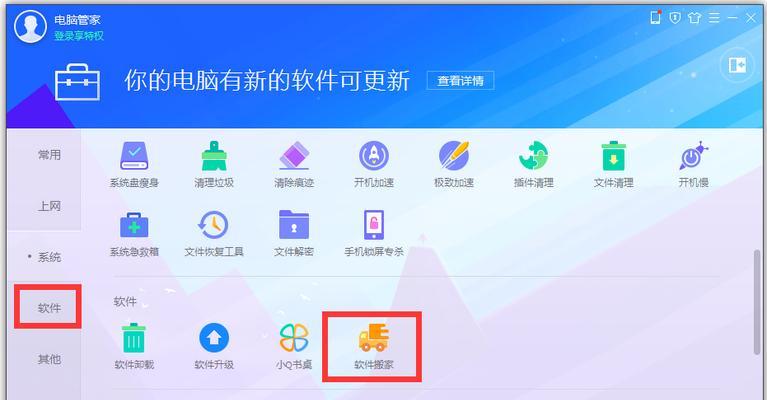Open 文件恢复工具 clock icon
Viewport: 767px width, 400px height.
[213, 225]
